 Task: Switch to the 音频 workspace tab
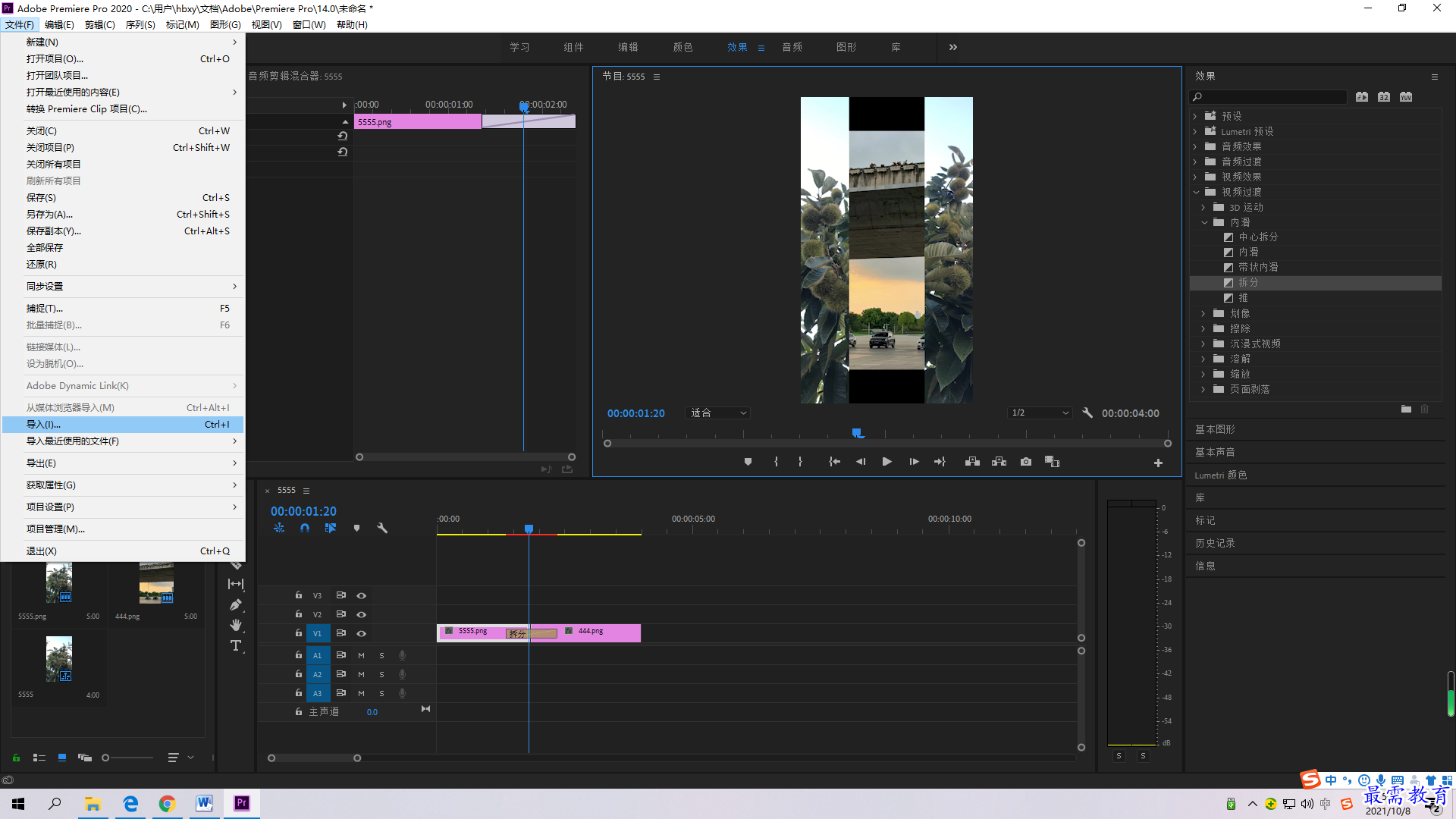point(792,47)
